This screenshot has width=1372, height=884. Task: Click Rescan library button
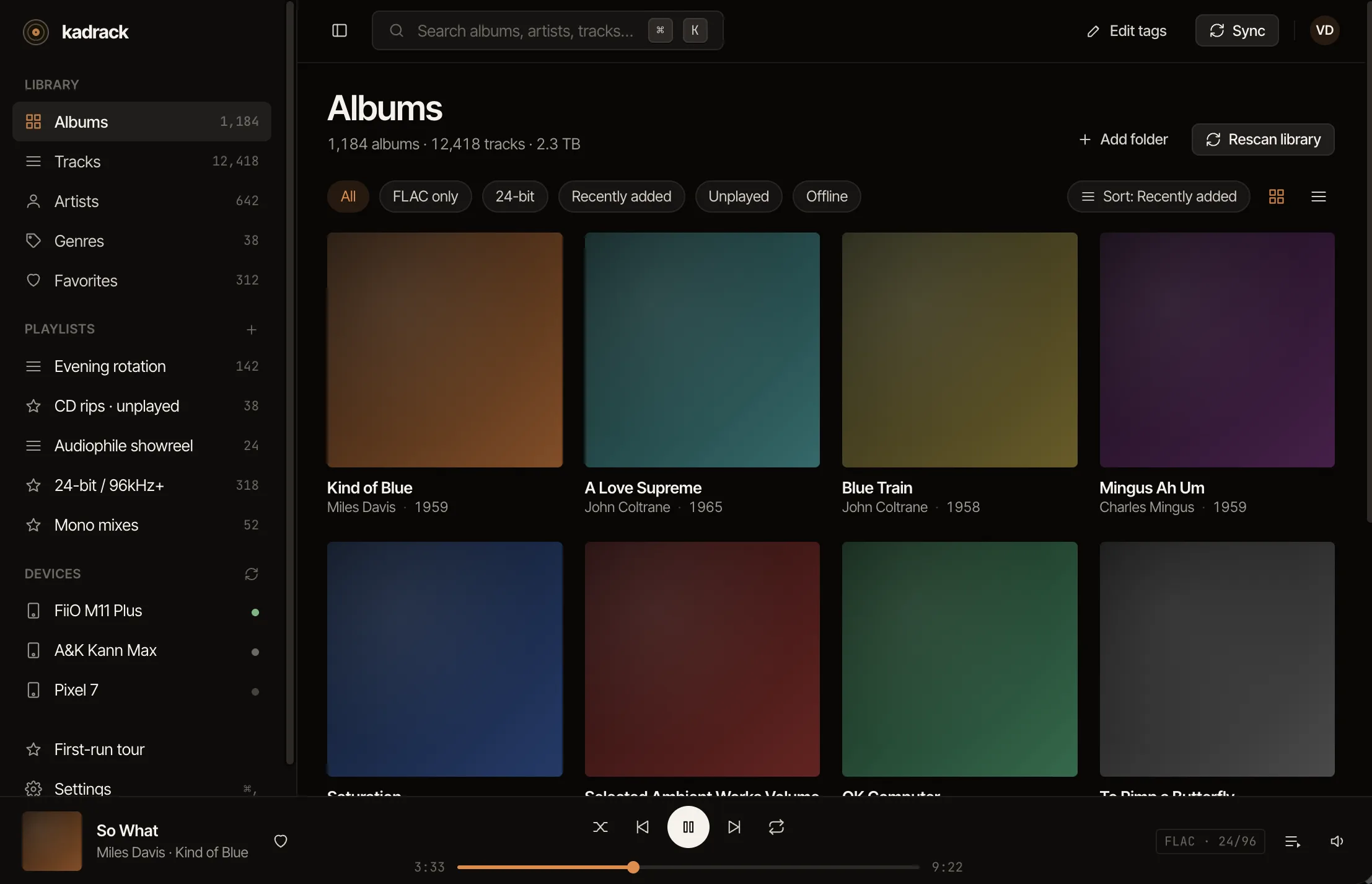pyautogui.click(x=1263, y=139)
